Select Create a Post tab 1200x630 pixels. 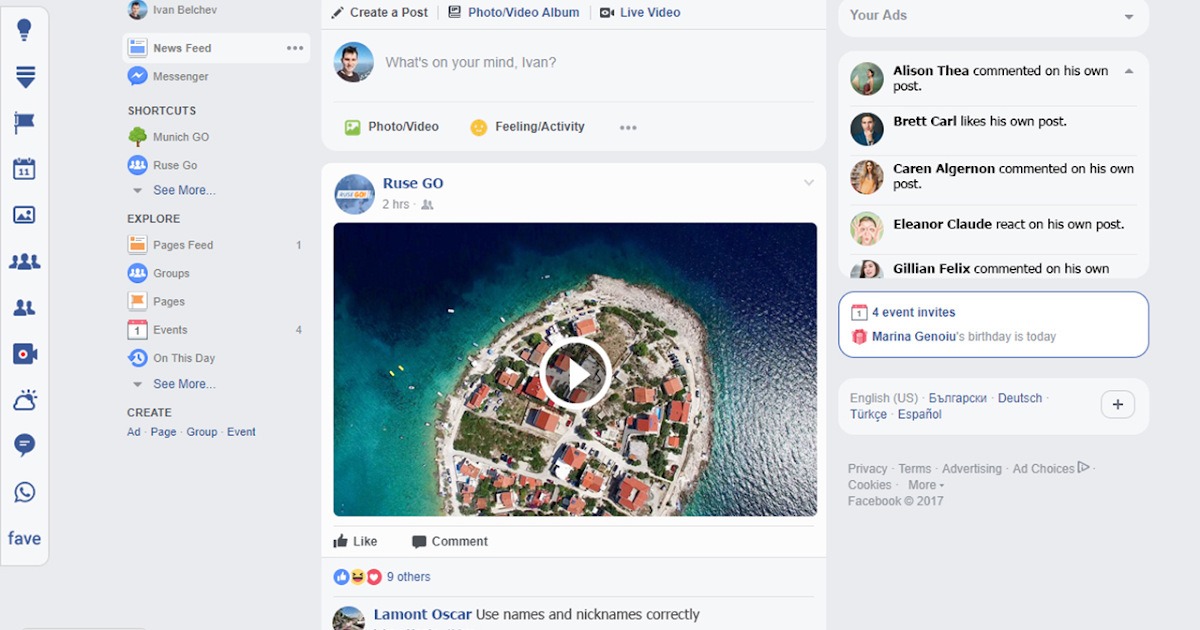[x=380, y=12]
